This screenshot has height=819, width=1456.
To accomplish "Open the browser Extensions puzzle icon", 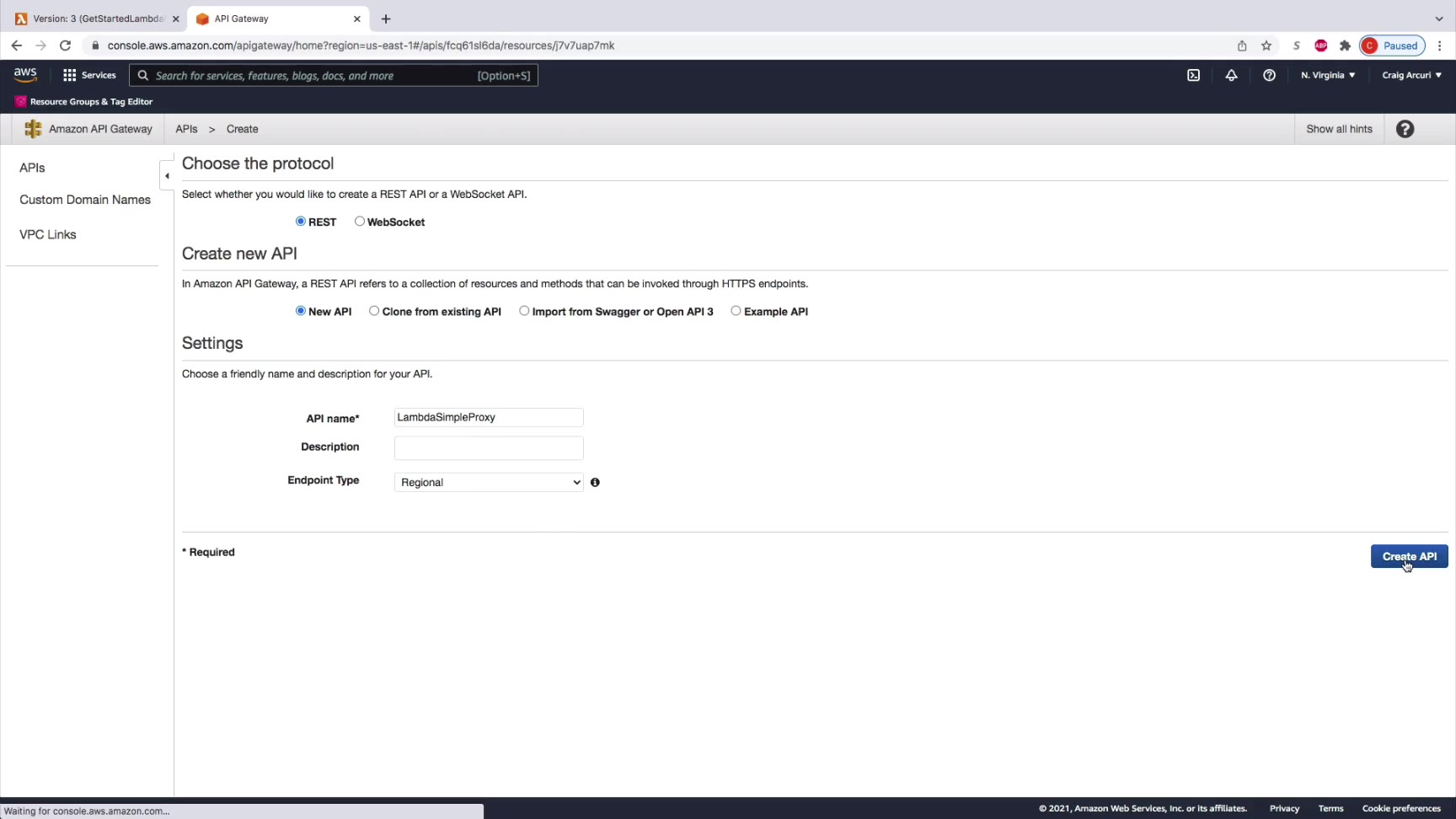I will click(1345, 45).
